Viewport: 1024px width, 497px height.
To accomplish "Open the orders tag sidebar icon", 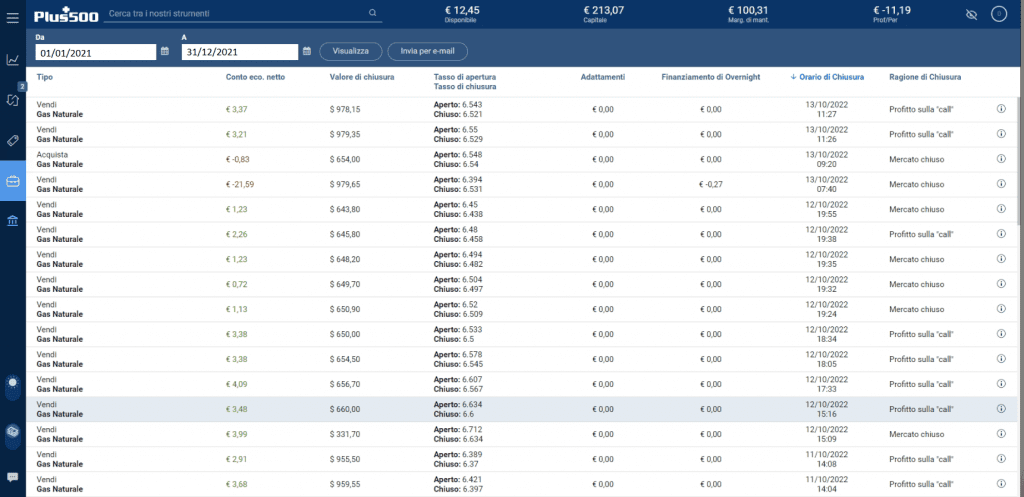I will click(x=12, y=140).
